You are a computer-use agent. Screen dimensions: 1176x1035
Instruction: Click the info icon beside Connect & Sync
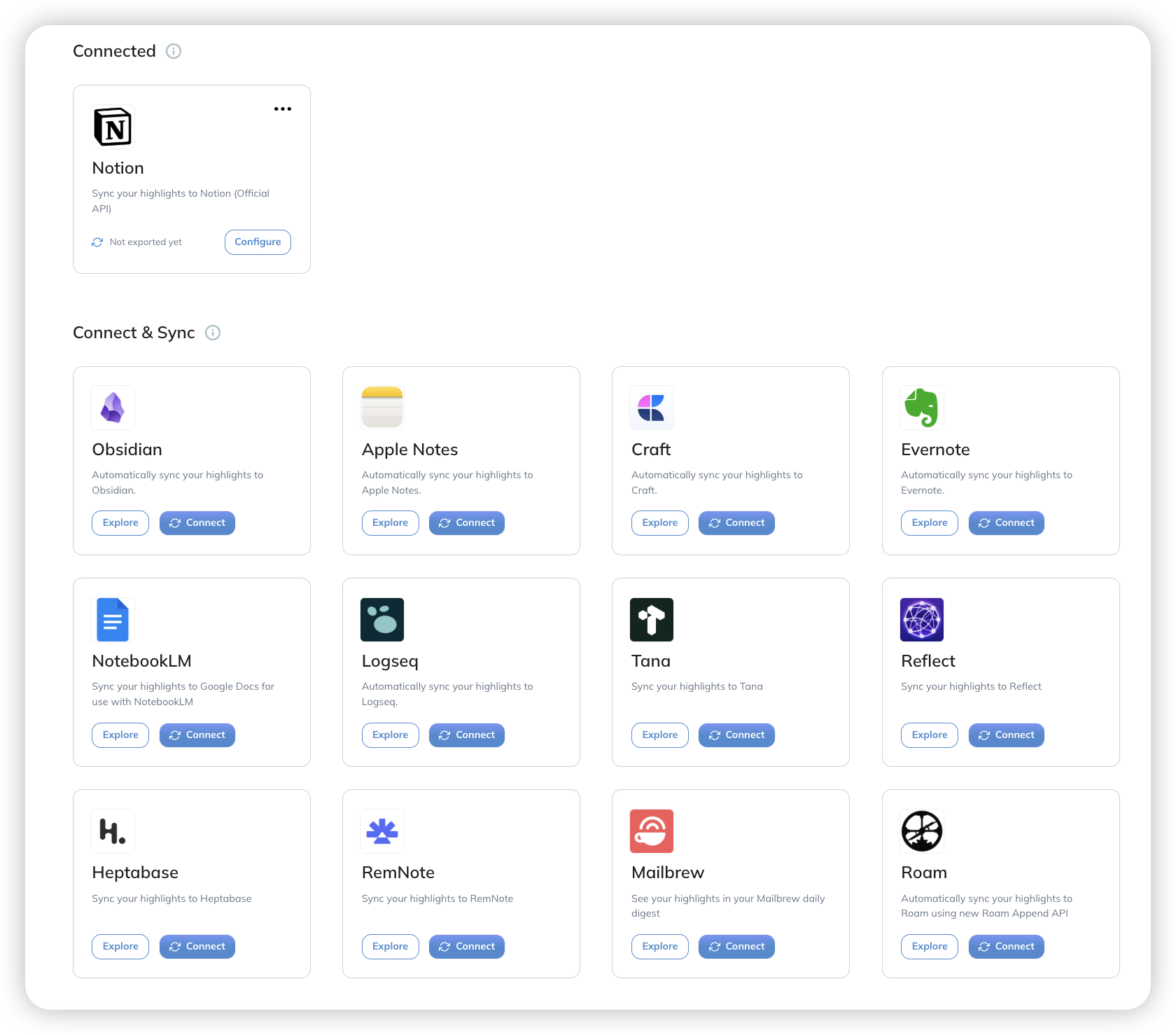click(213, 333)
